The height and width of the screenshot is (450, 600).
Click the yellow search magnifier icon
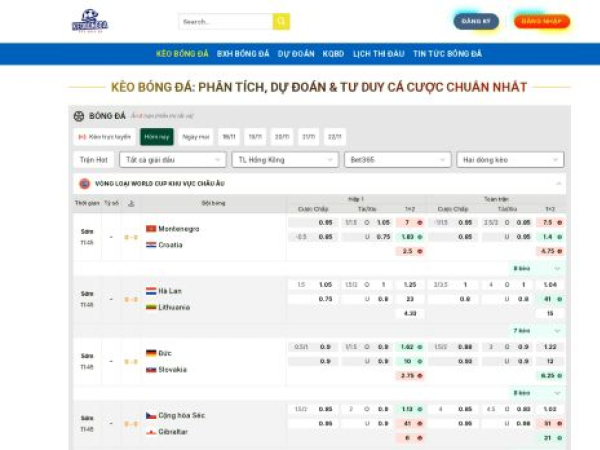point(281,21)
